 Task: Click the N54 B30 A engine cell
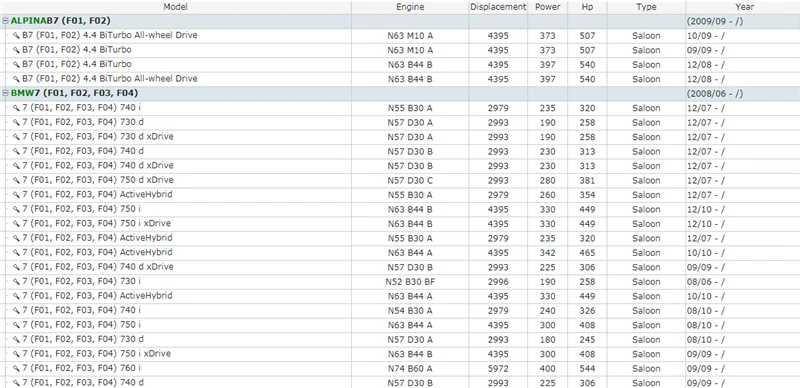tap(410, 311)
